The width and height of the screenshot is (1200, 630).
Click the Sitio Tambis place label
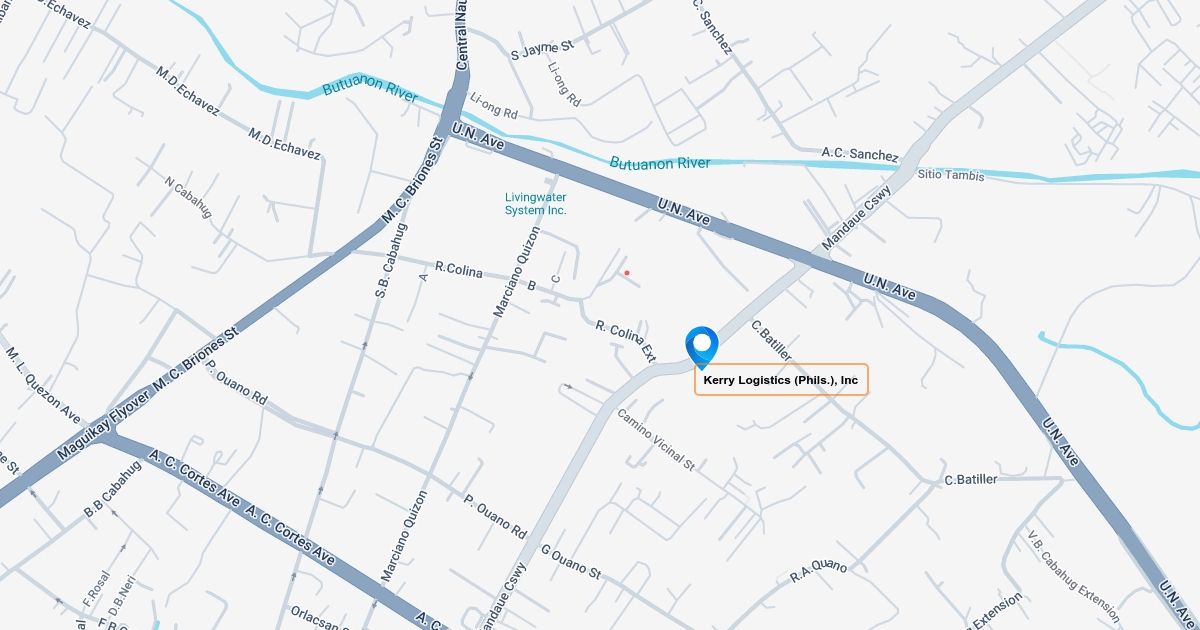pos(951,175)
